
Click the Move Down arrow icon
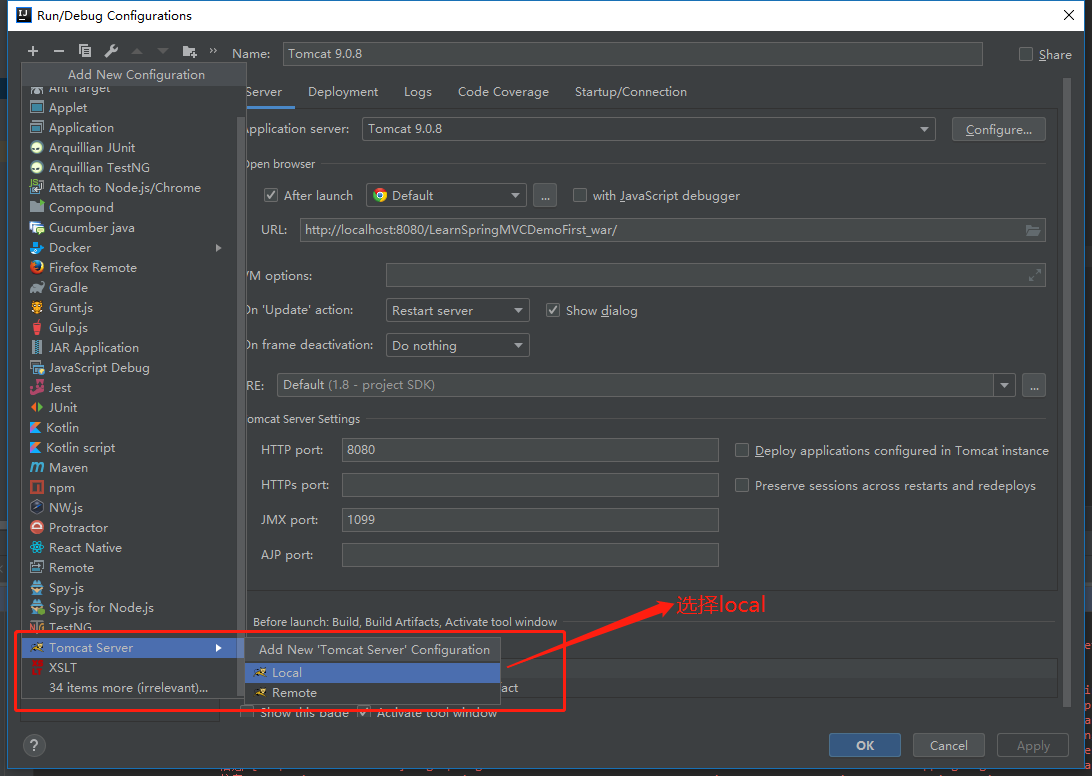(x=163, y=51)
